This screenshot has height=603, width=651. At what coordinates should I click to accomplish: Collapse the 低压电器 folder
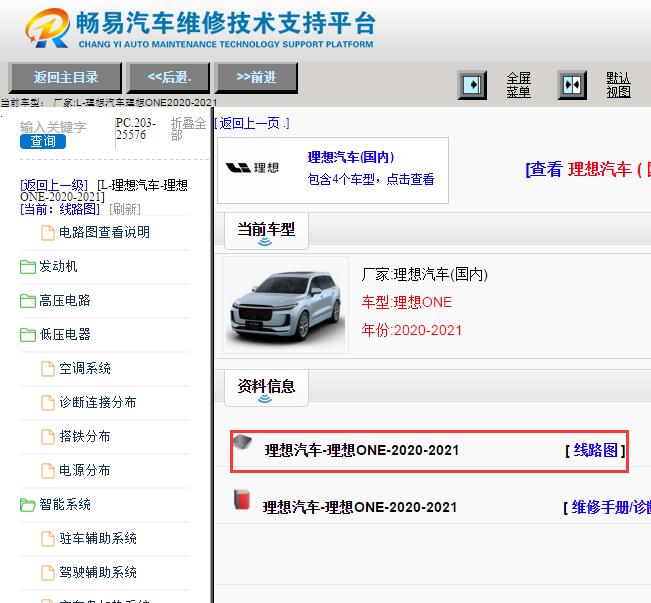point(64,334)
